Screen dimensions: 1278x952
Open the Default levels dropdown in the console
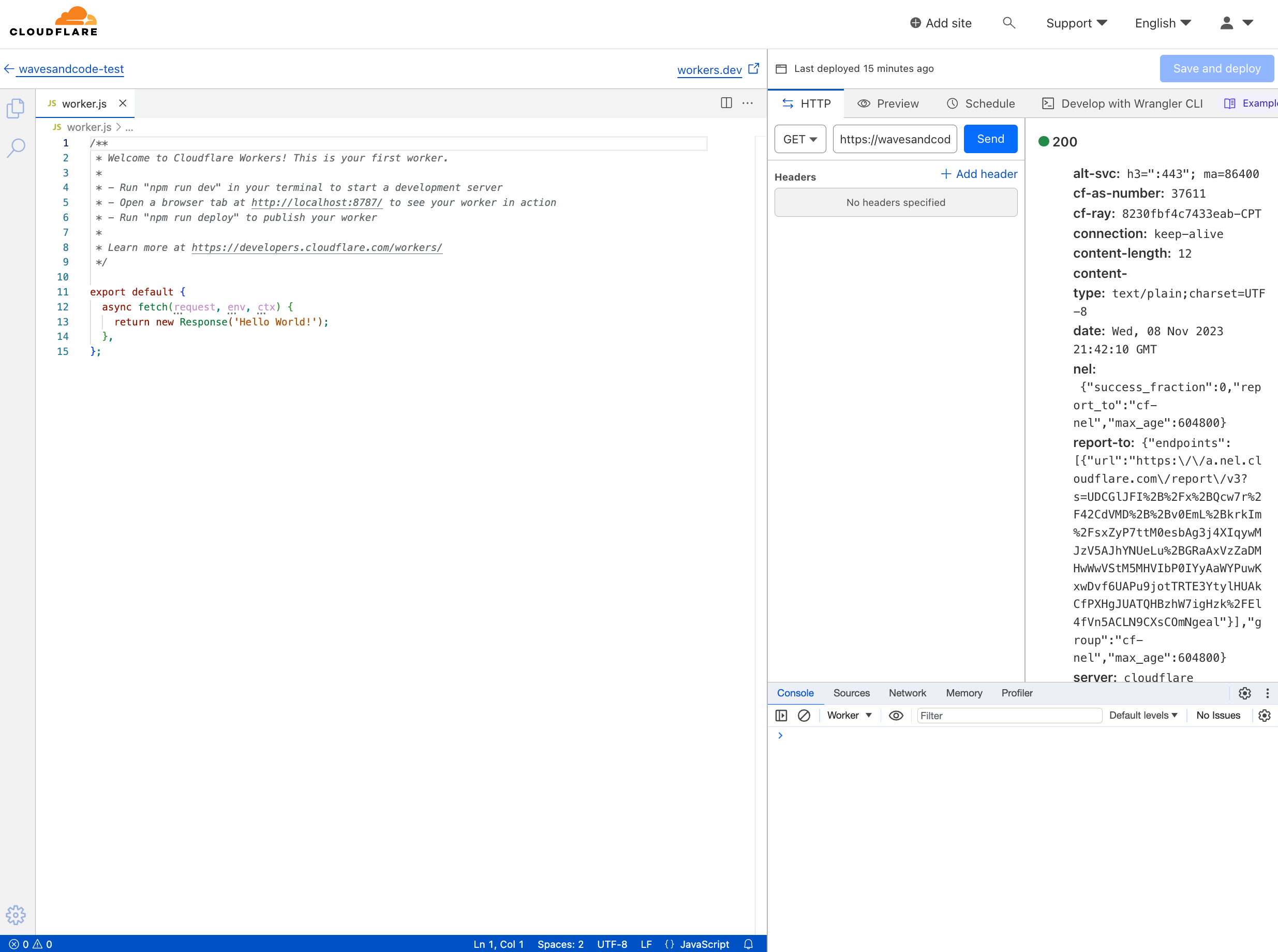[1143, 715]
